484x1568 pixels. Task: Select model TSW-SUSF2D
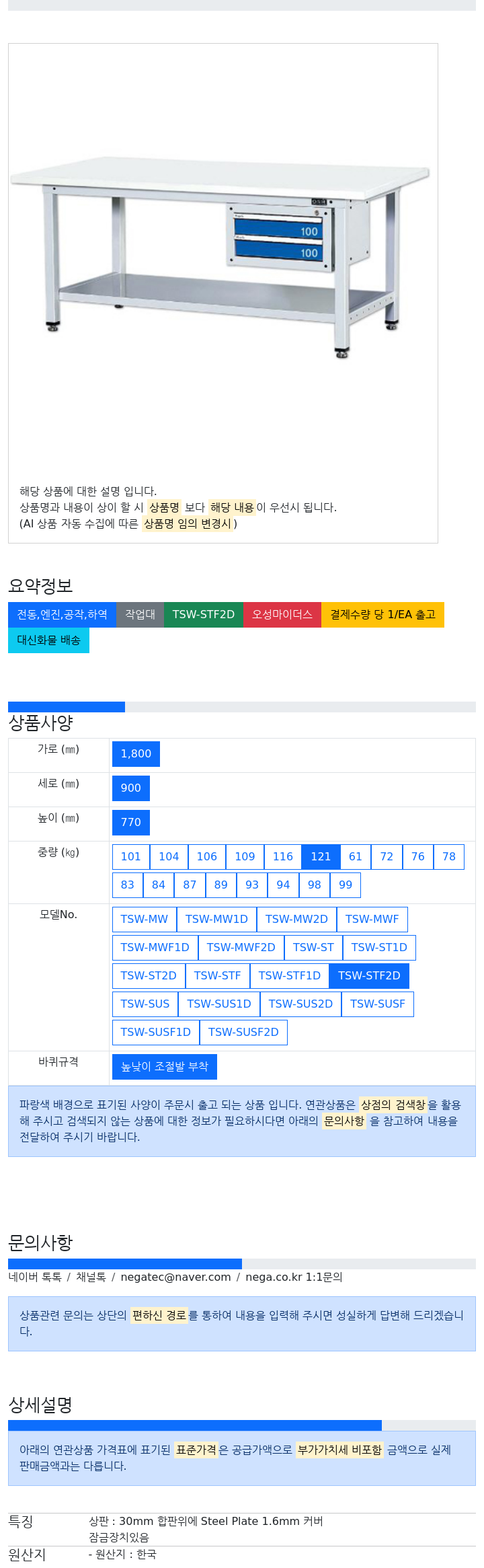click(x=243, y=1033)
